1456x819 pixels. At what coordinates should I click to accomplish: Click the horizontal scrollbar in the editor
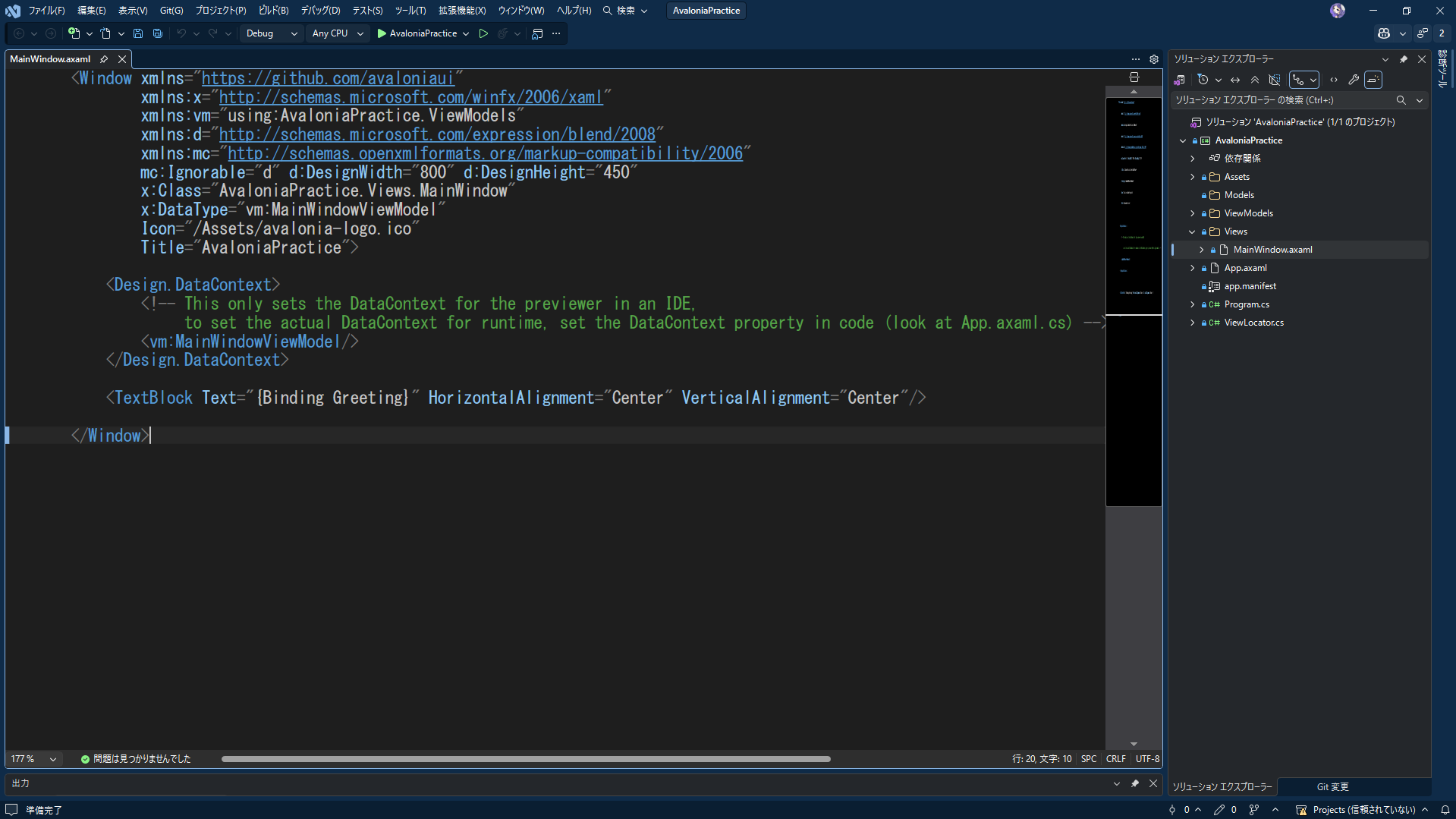(526, 759)
